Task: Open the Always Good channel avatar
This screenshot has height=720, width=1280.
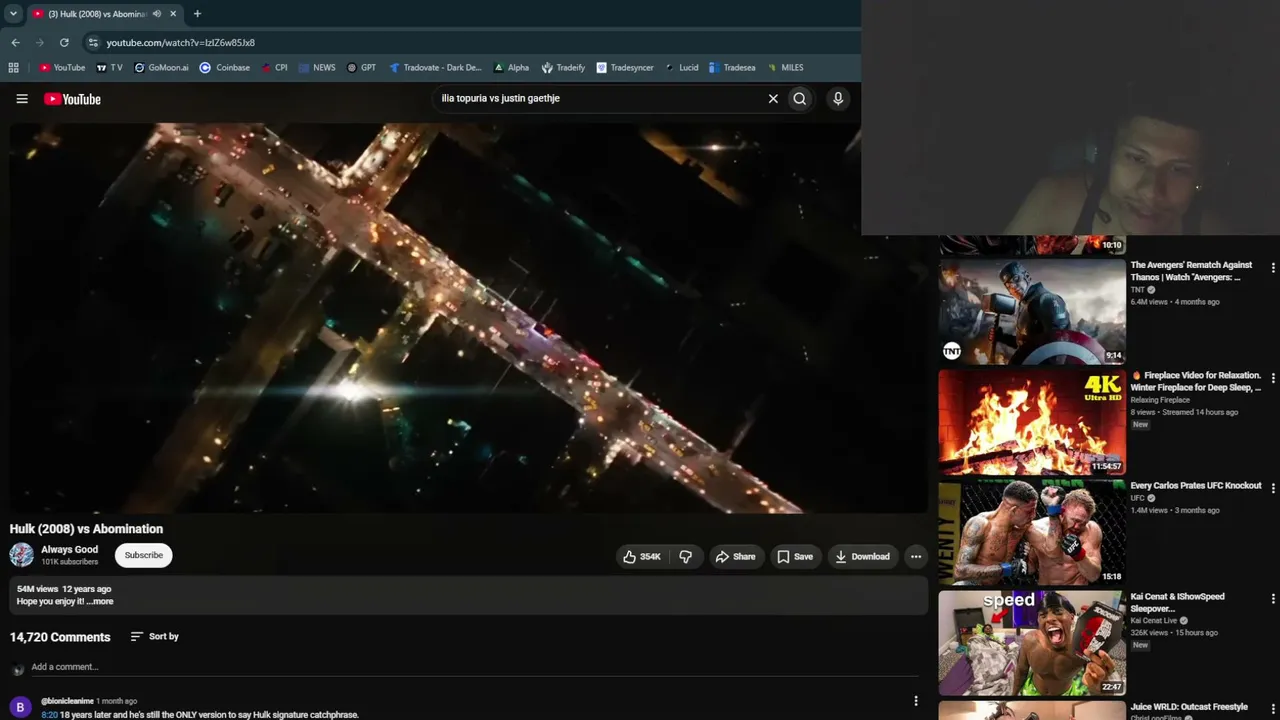Action: click(x=21, y=555)
